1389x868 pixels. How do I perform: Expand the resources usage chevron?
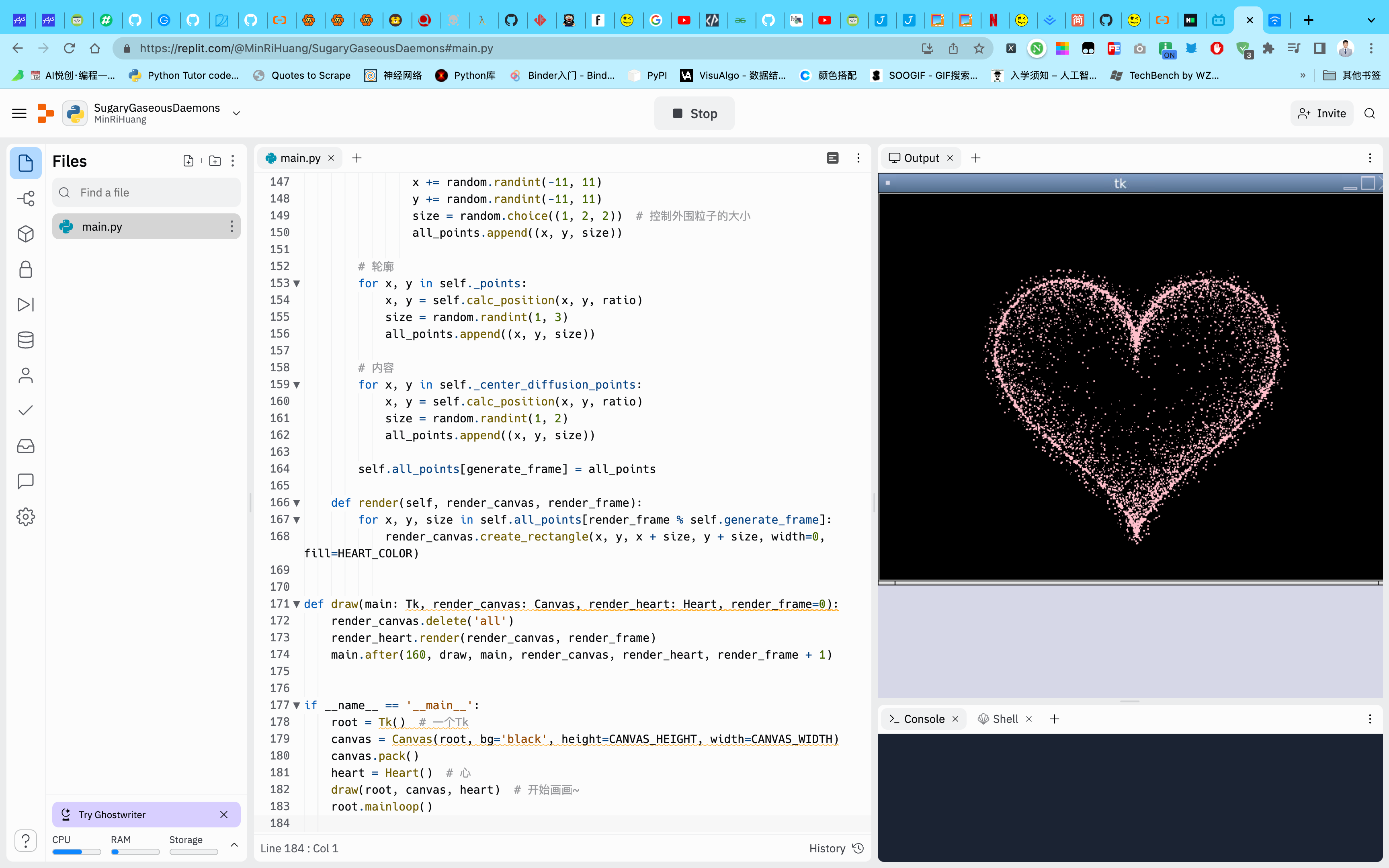[x=234, y=844]
